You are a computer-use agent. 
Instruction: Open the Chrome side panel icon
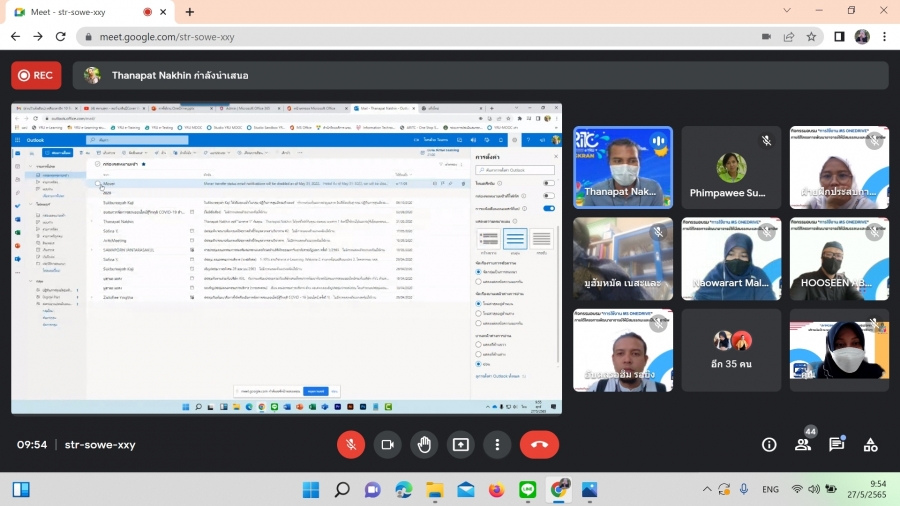(x=838, y=36)
